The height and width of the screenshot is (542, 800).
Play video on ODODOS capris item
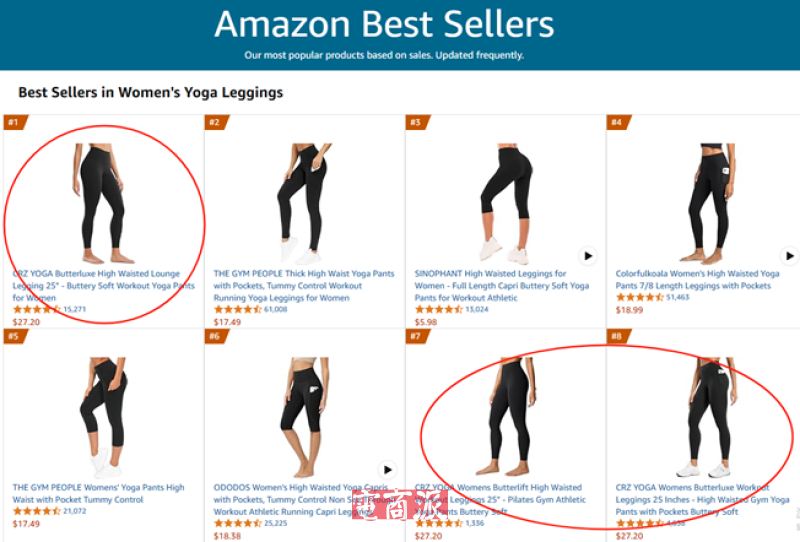[x=387, y=470]
